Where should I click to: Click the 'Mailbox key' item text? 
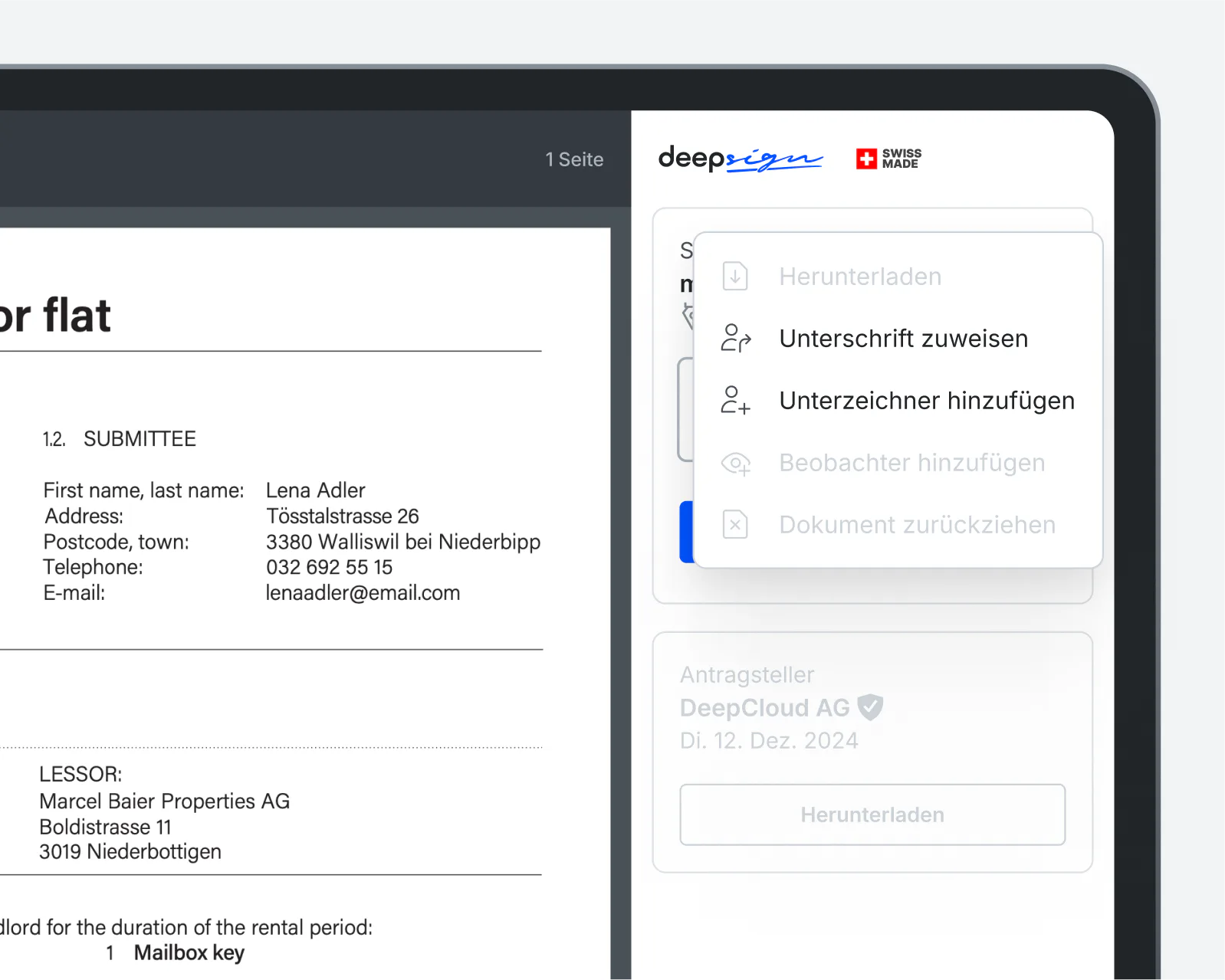pos(189,953)
